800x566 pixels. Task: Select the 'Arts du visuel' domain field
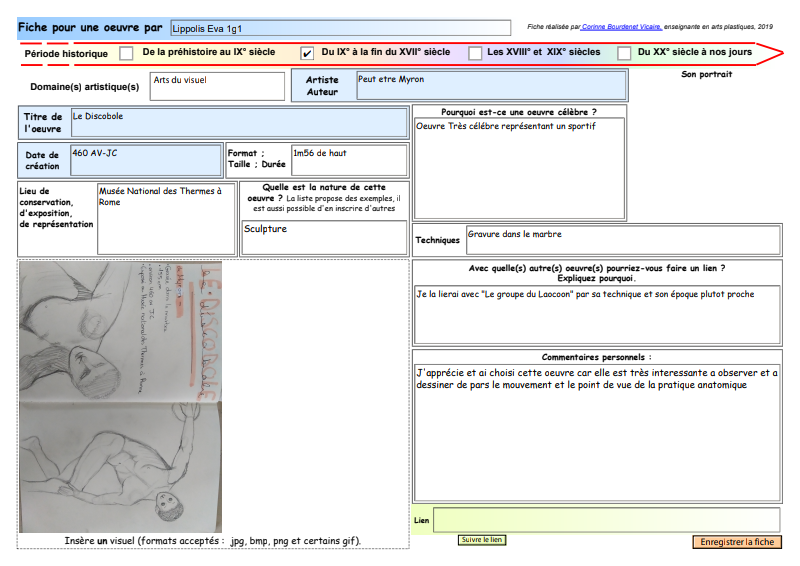217,86
